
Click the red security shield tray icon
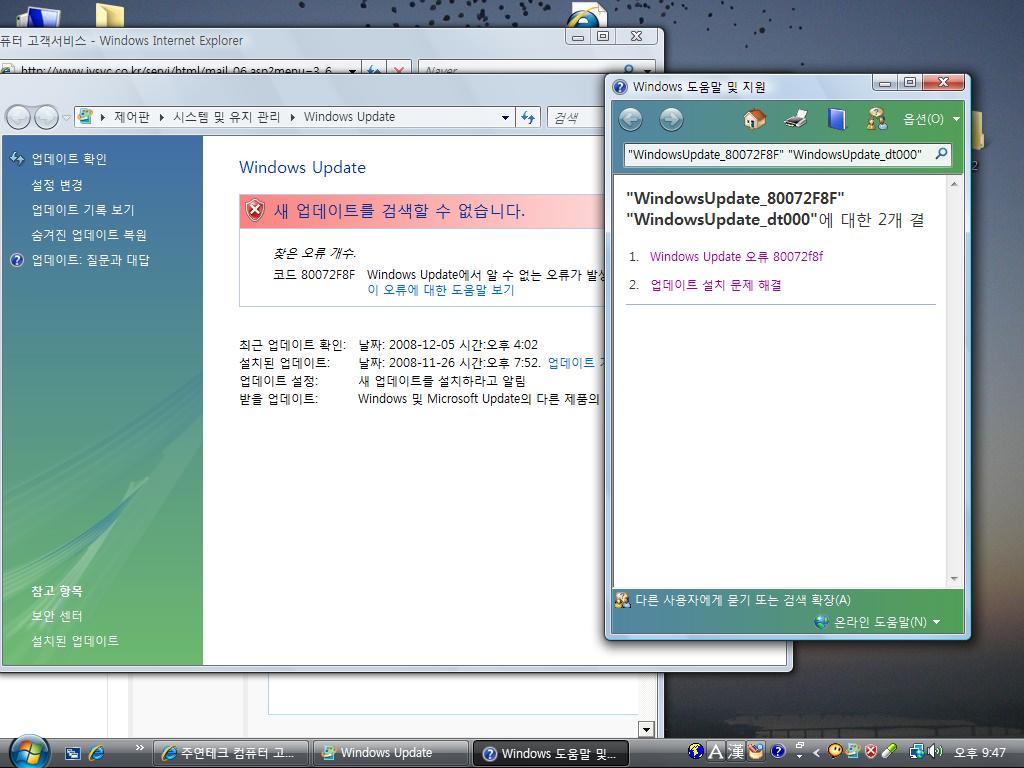click(871, 752)
